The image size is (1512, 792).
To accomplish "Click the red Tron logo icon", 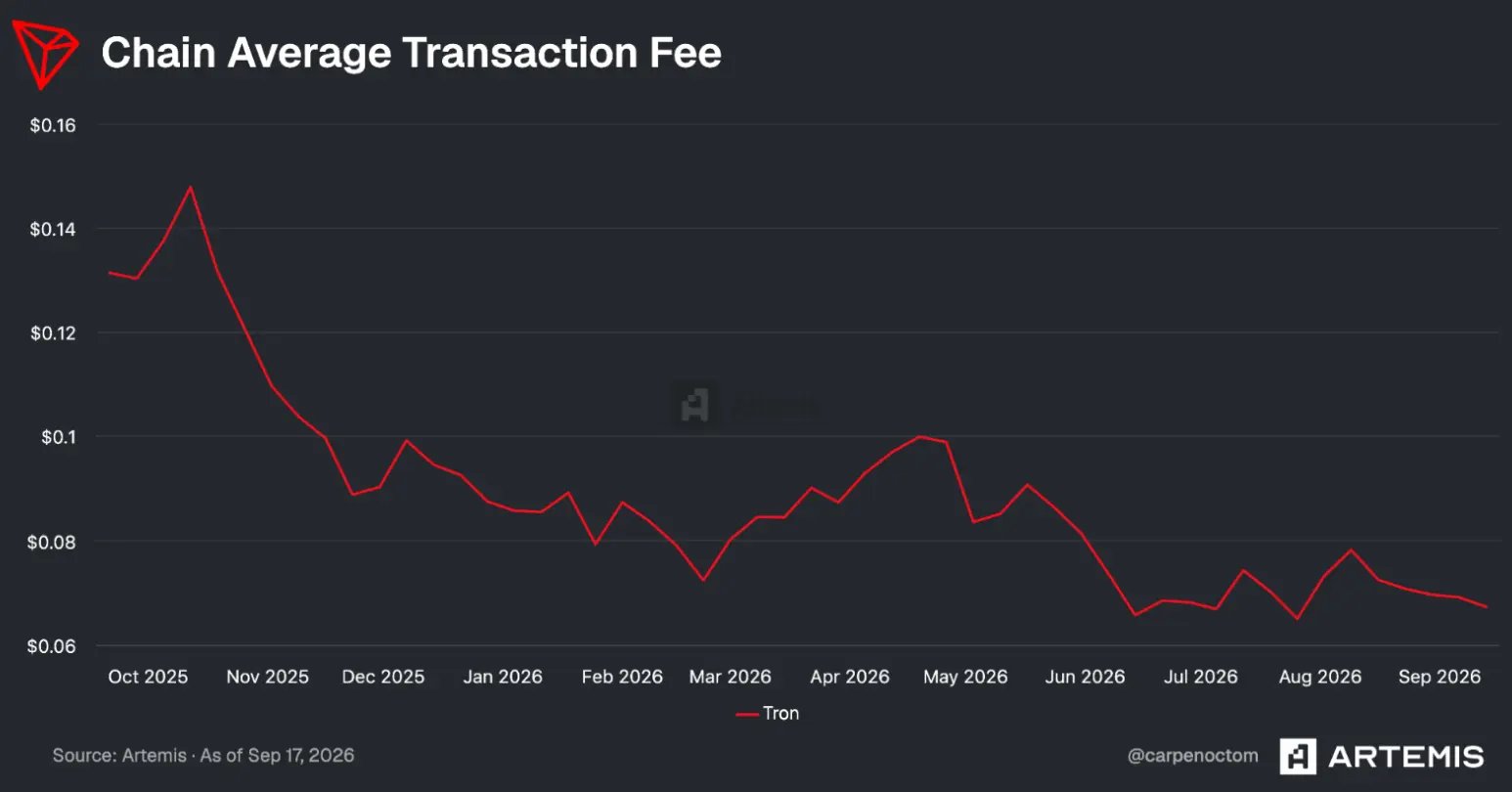I will coord(45,56).
